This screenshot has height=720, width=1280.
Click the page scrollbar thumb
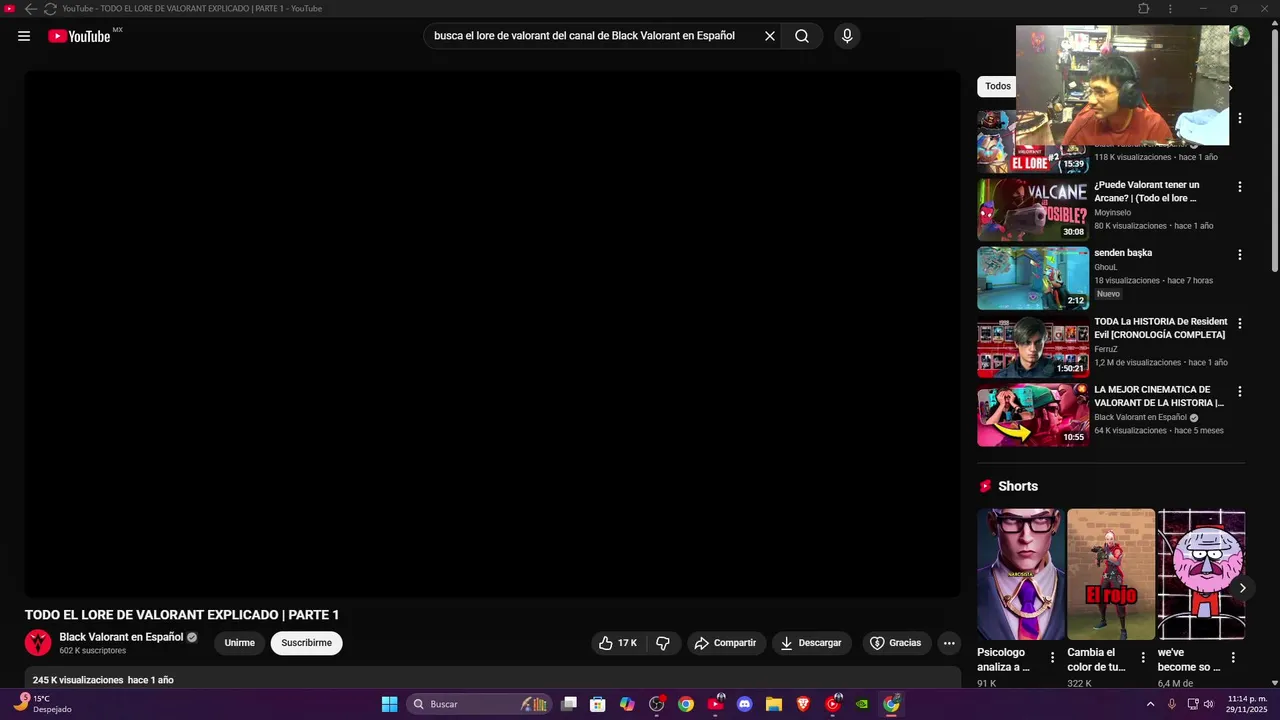pyautogui.click(x=1274, y=150)
